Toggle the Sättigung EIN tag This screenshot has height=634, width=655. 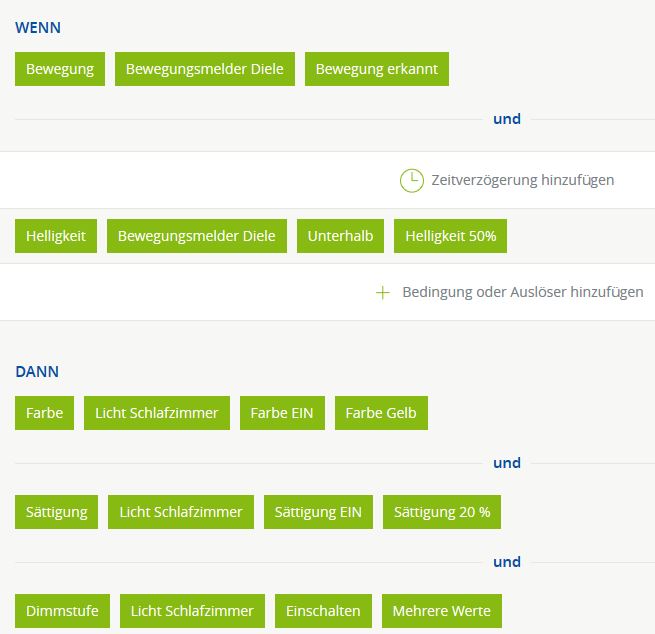(x=319, y=512)
